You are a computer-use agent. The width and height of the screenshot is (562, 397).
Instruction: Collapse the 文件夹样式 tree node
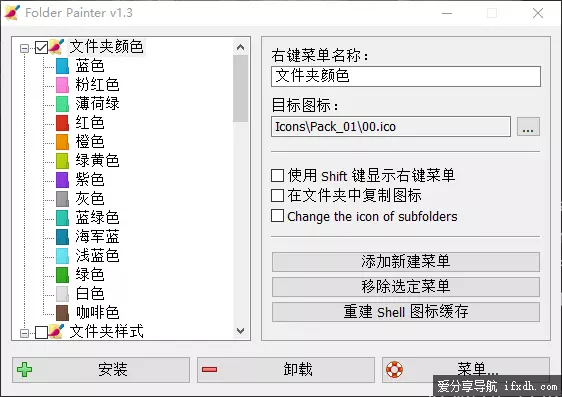[x=24, y=333]
